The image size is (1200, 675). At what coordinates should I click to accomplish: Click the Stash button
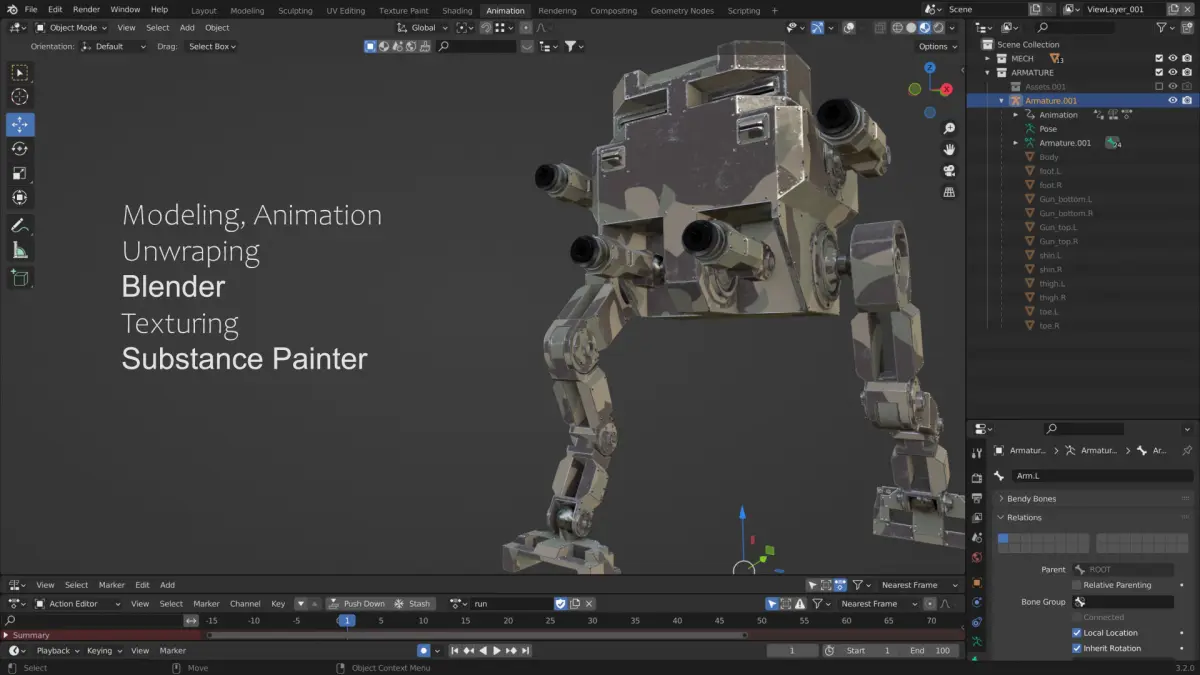click(412, 604)
